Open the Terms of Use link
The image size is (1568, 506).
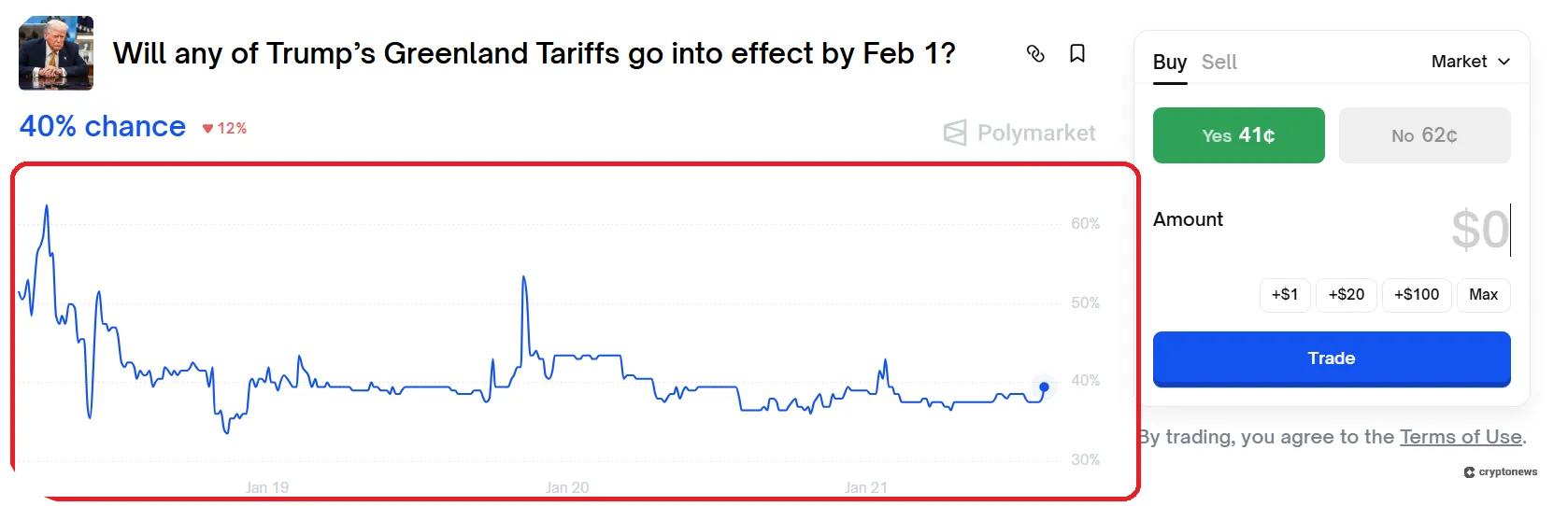[x=1461, y=437]
